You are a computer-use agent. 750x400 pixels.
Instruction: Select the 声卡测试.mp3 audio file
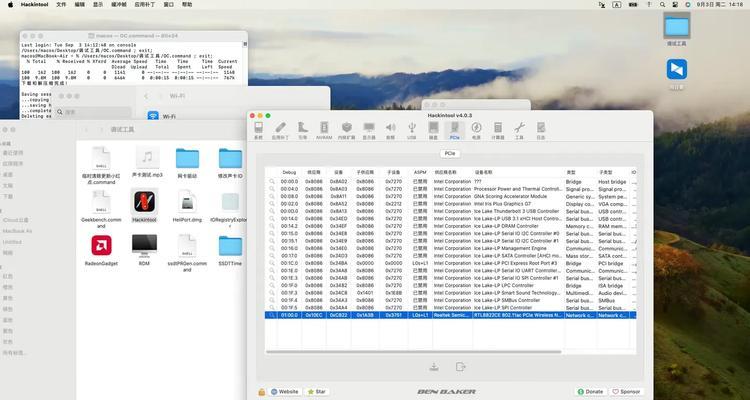coord(147,157)
